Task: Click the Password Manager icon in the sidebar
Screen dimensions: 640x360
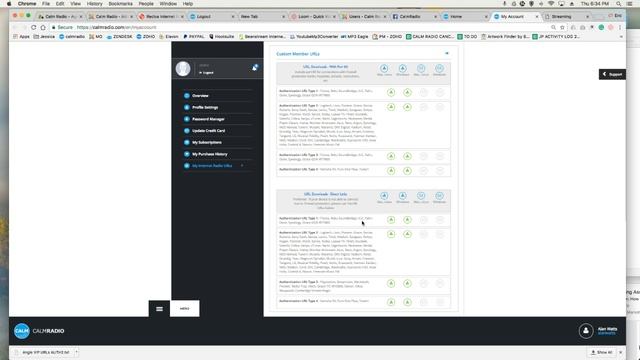Action: click(x=187, y=119)
